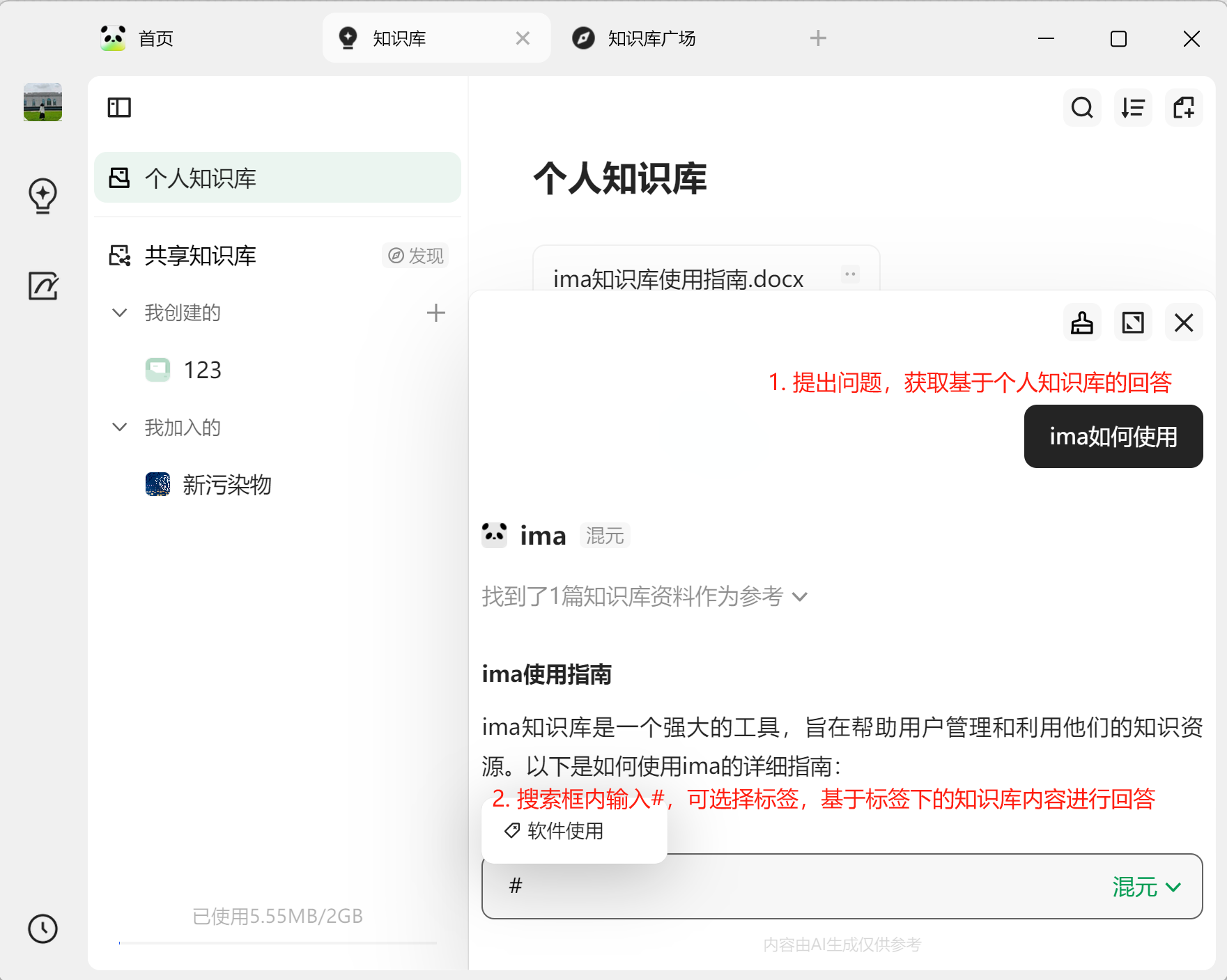Open the 123 knowledge base
Image resolution: width=1227 pixels, height=980 pixels.
(201, 370)
